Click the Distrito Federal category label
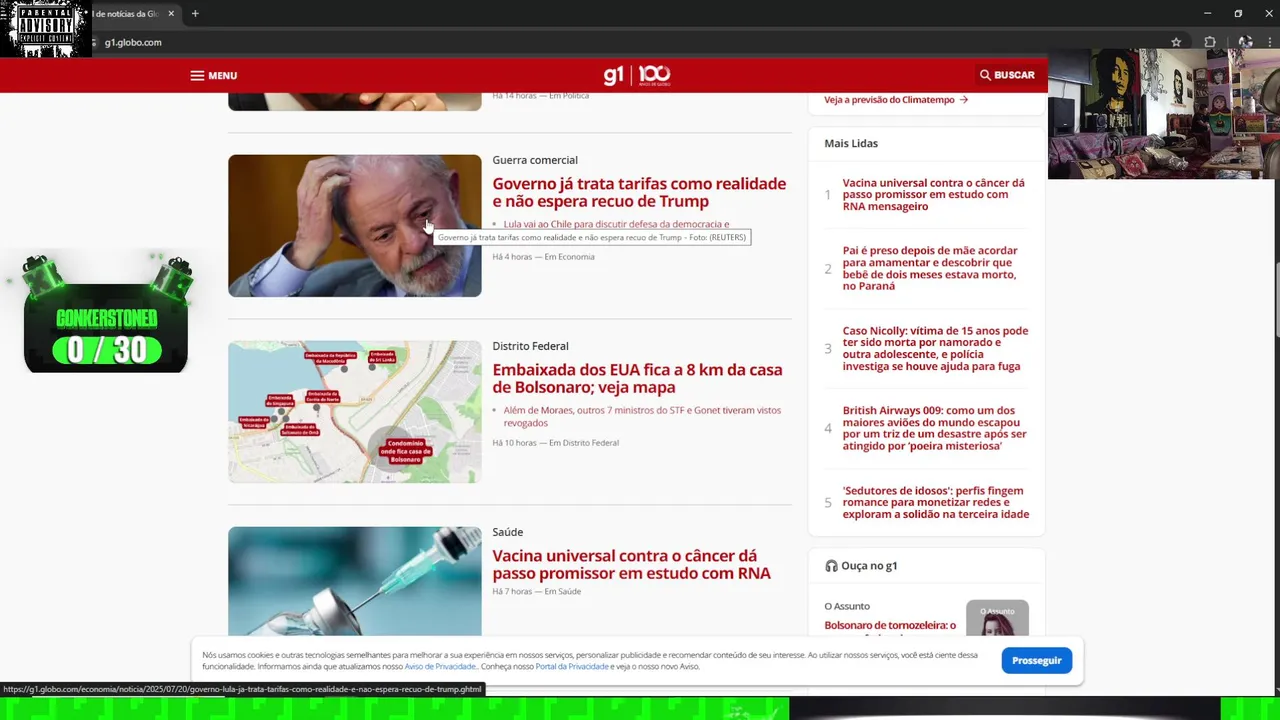Viewport: 1280px width, 720px height. click(530, 346)
